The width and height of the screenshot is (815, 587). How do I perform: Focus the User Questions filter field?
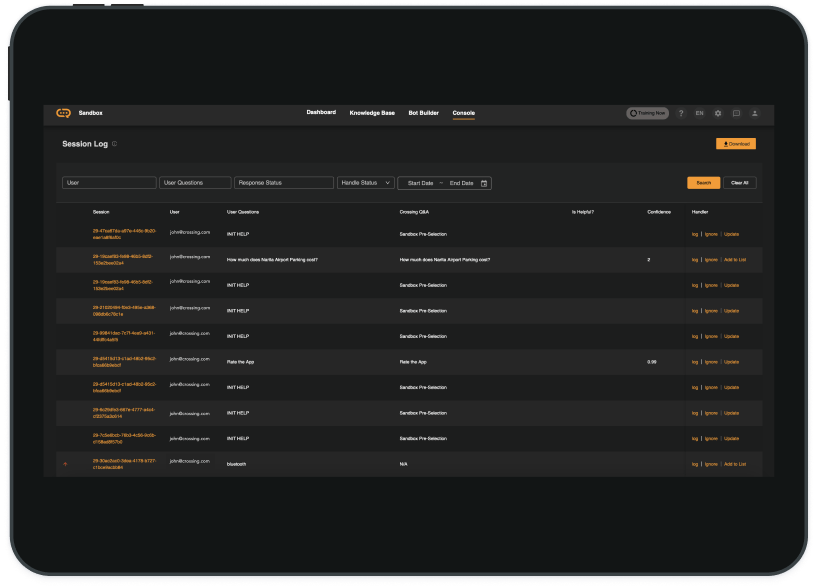195,183
